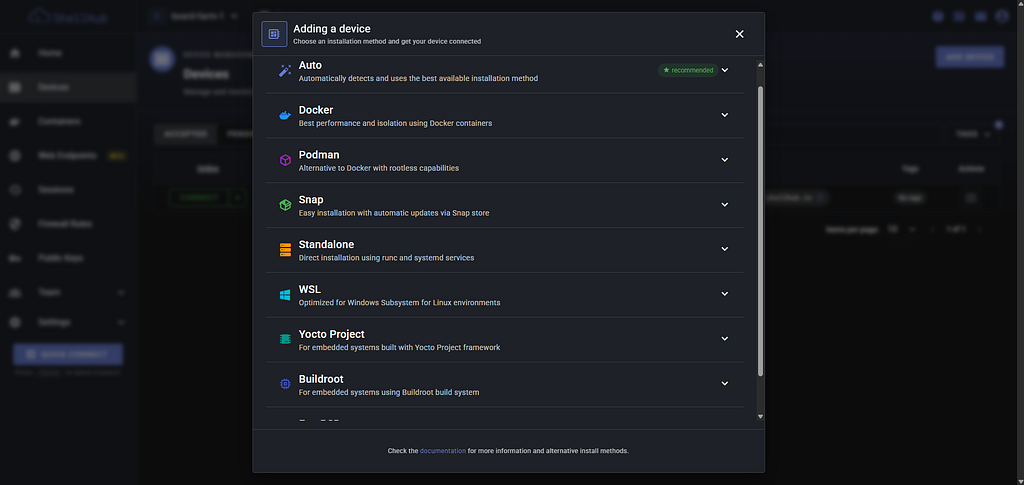Click Quick Connect button in background sidebar
Screen dimensions: 1024x485
click(68, 354)
